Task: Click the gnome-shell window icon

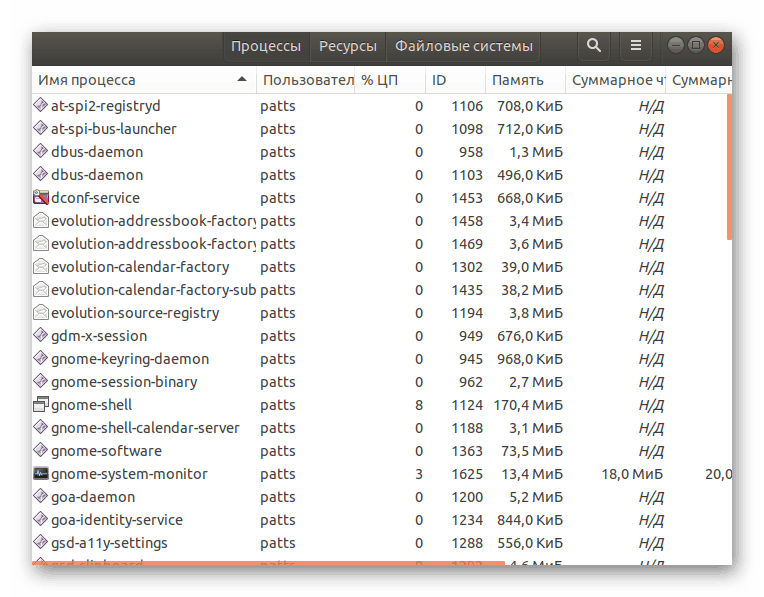Action: pos(40,404)
